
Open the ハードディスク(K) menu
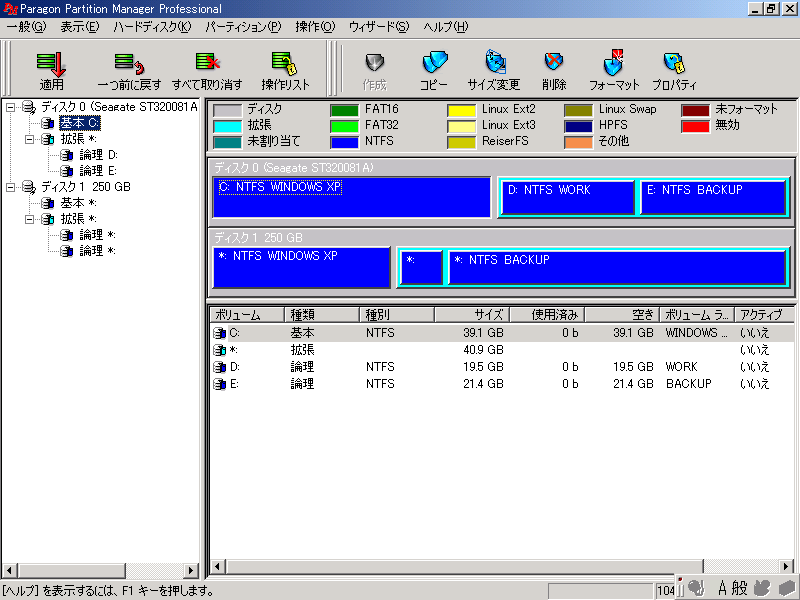pos(152,27)
